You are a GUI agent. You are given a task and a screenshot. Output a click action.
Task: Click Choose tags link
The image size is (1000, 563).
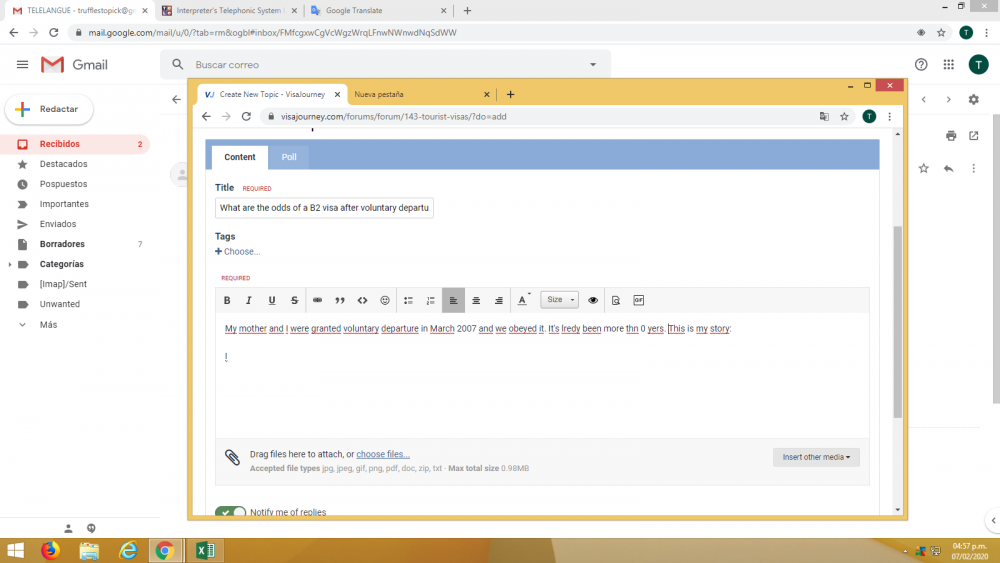coord(237,251)
